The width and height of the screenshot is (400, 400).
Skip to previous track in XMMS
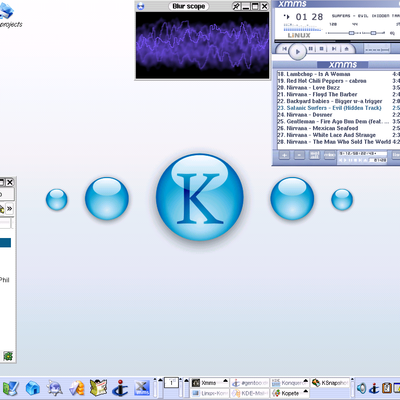(284, 49)
